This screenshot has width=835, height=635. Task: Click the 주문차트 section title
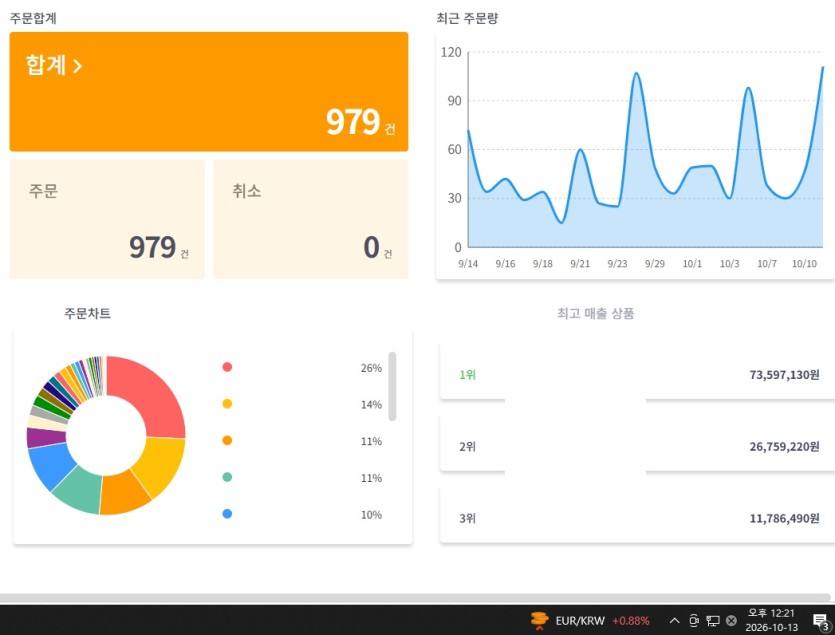pyautogui.click(x=87, y=313)
